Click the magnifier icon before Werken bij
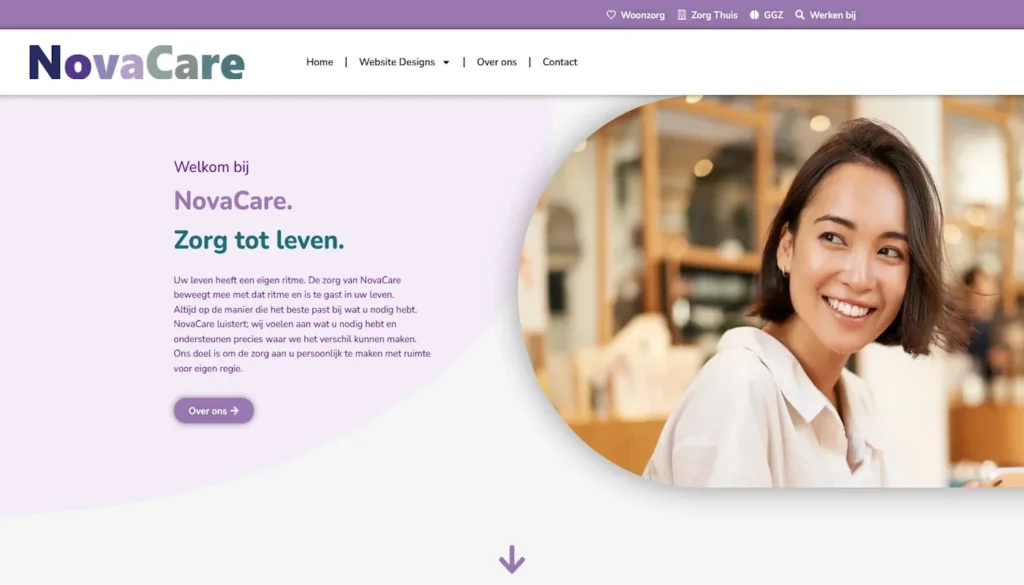This screenshot has height=585, width=1024. pyautogui.click(x=800, y=15)
